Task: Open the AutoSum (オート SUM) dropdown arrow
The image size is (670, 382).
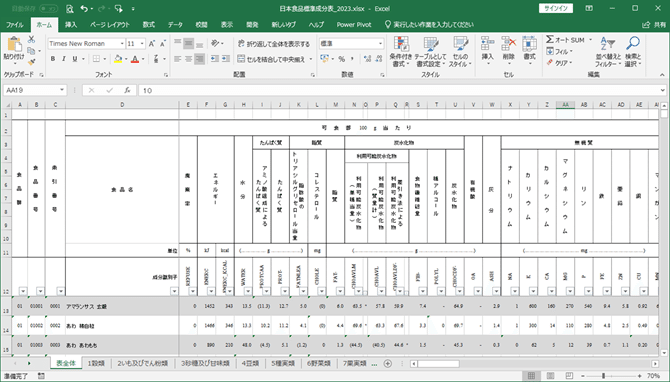Action: (x=591, y=40)
